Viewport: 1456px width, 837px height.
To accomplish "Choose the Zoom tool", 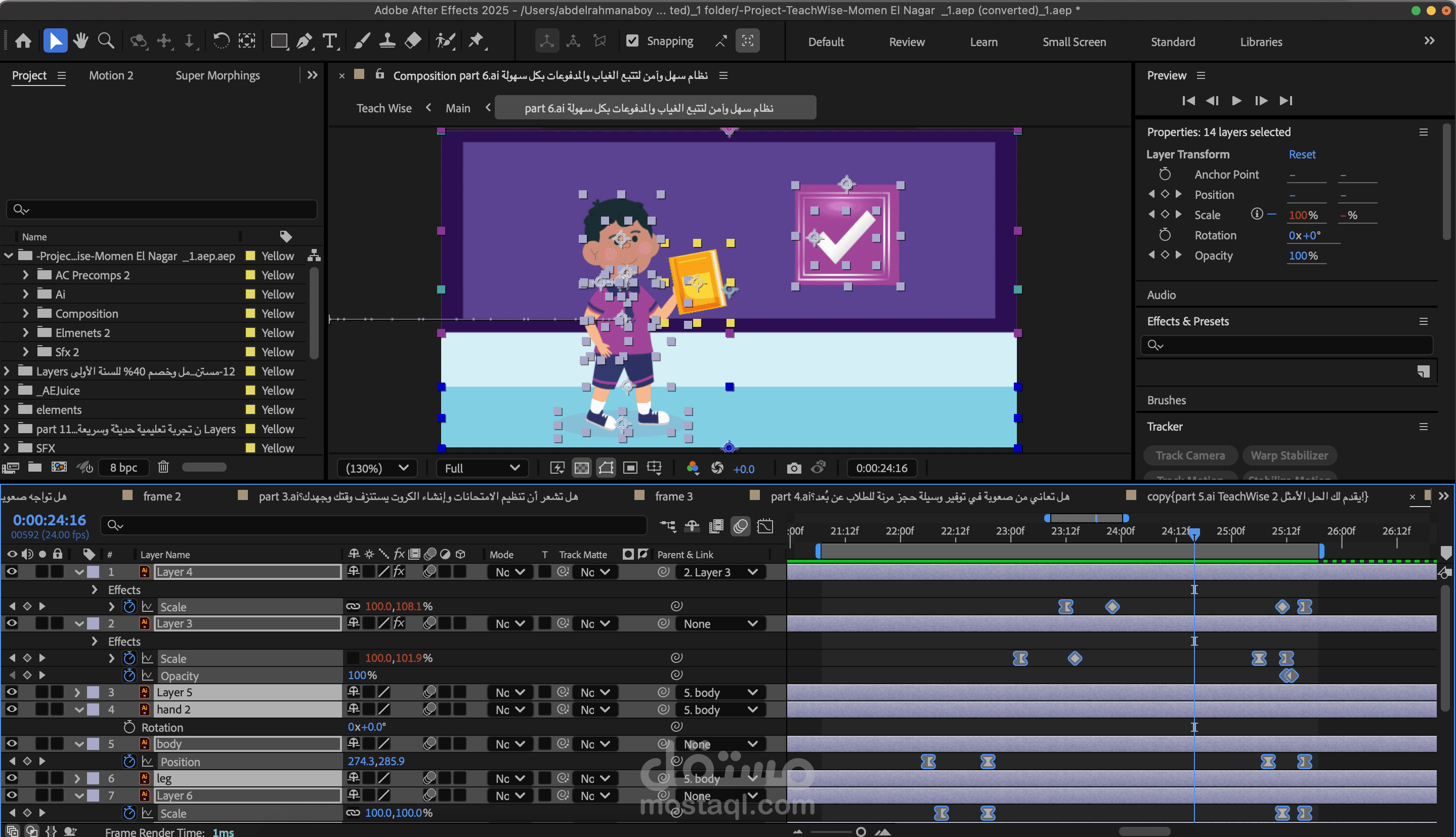I will (x=106, y=41).
